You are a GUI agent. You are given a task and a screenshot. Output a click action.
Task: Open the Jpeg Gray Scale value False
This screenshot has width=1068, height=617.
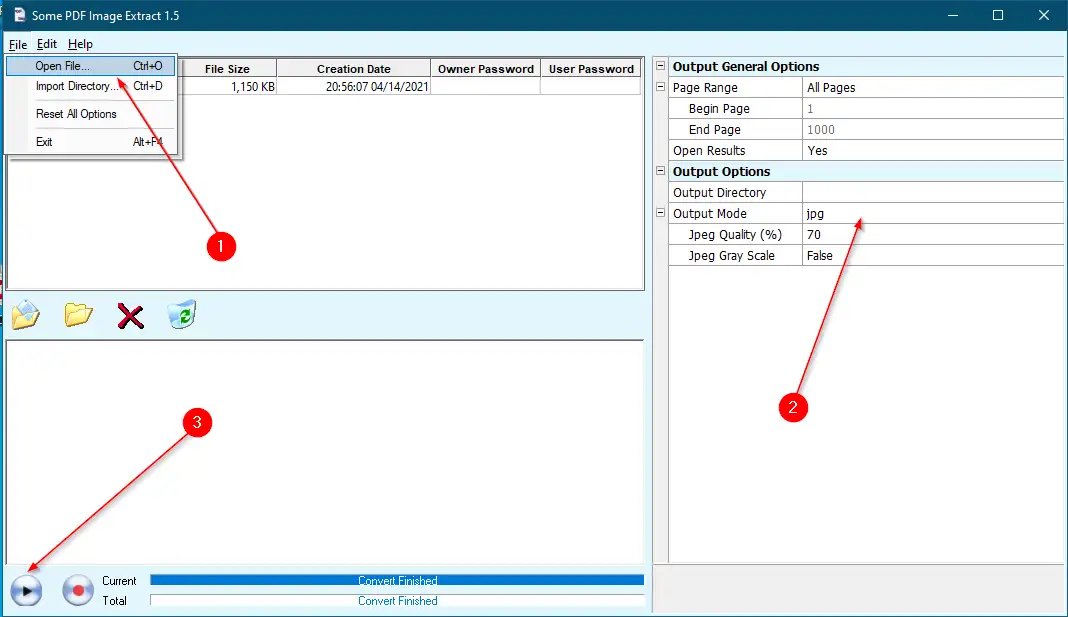(933, 255)
